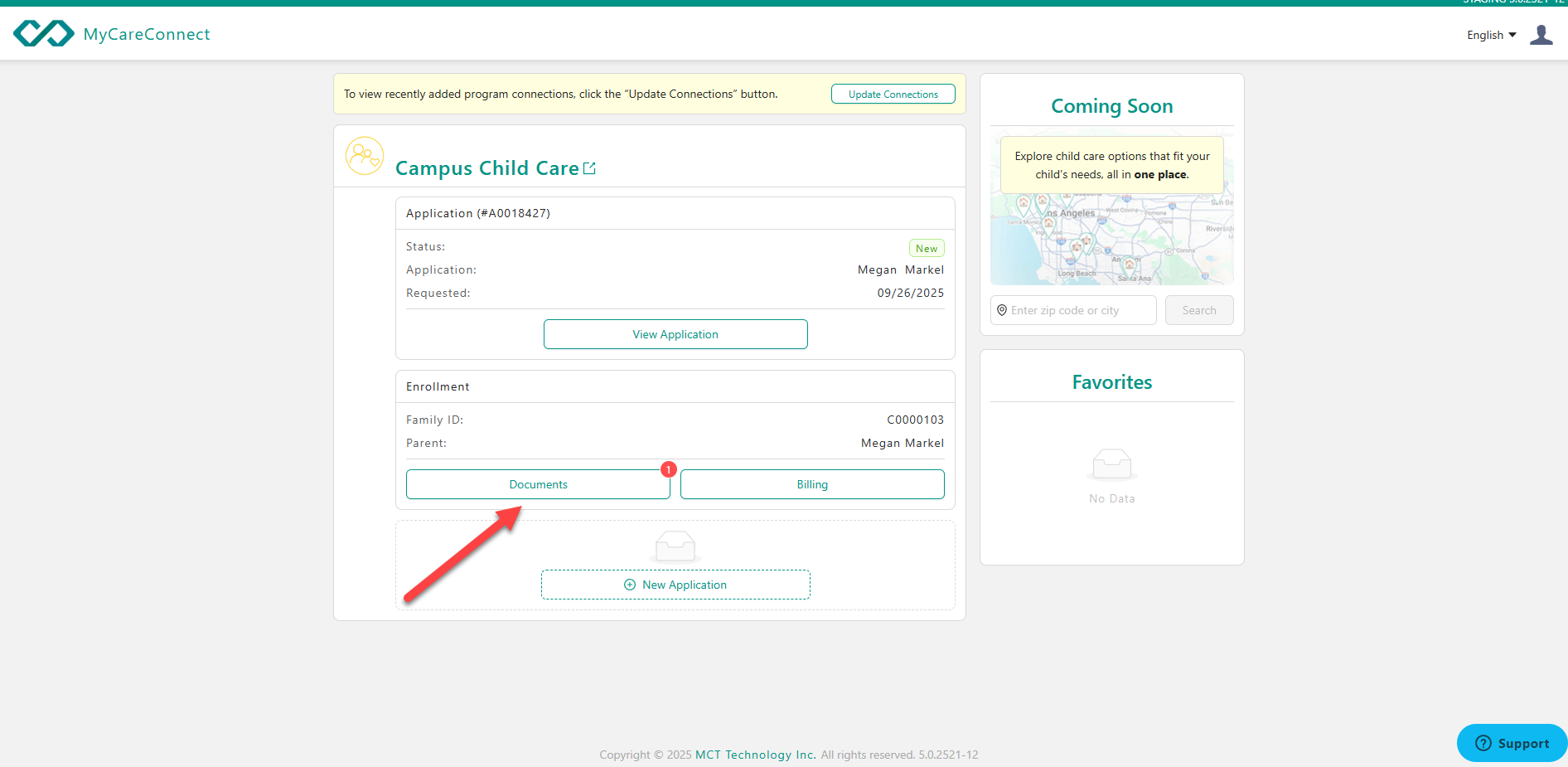This screenshot has width=1568, height=767.
Task: Click the question mark icon in Support
Action: [1483, 743]
